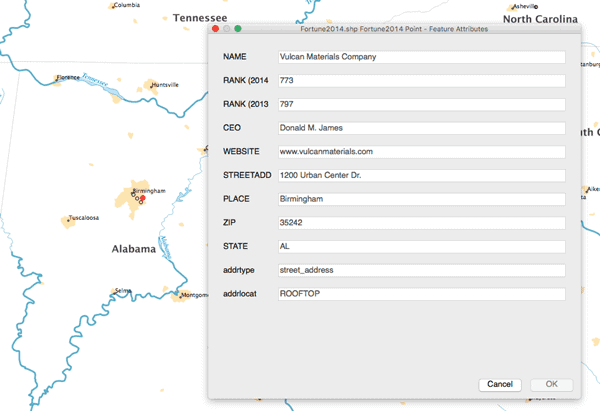Click the STREETADD attribute label
Image resolution: width=600 pixels, height=411 pixels.
247,175
